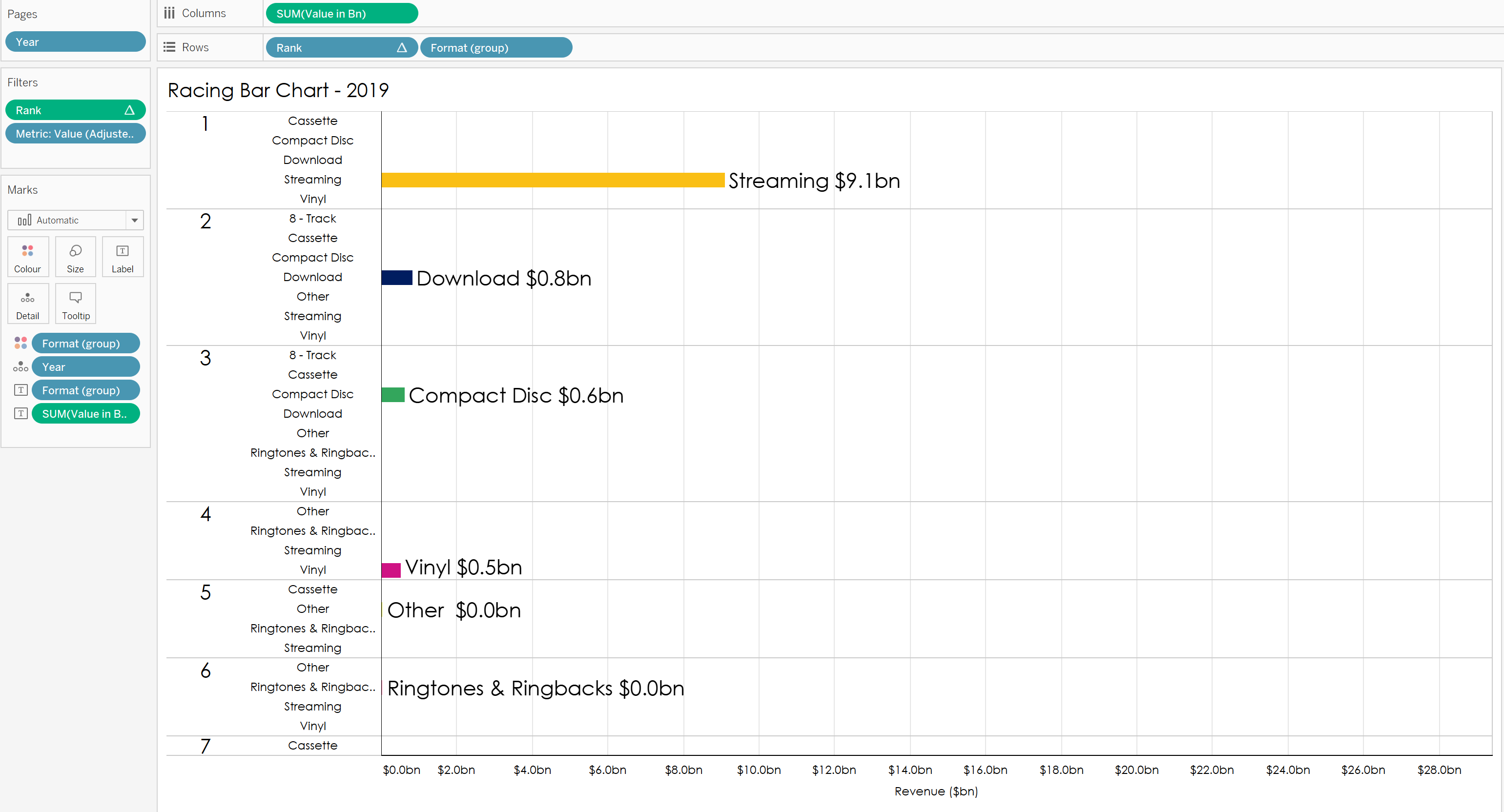The image size is (1504, 812).
Task: Click the Rows shelf icon
Action: pyautogui.click(x=169, y=47)
